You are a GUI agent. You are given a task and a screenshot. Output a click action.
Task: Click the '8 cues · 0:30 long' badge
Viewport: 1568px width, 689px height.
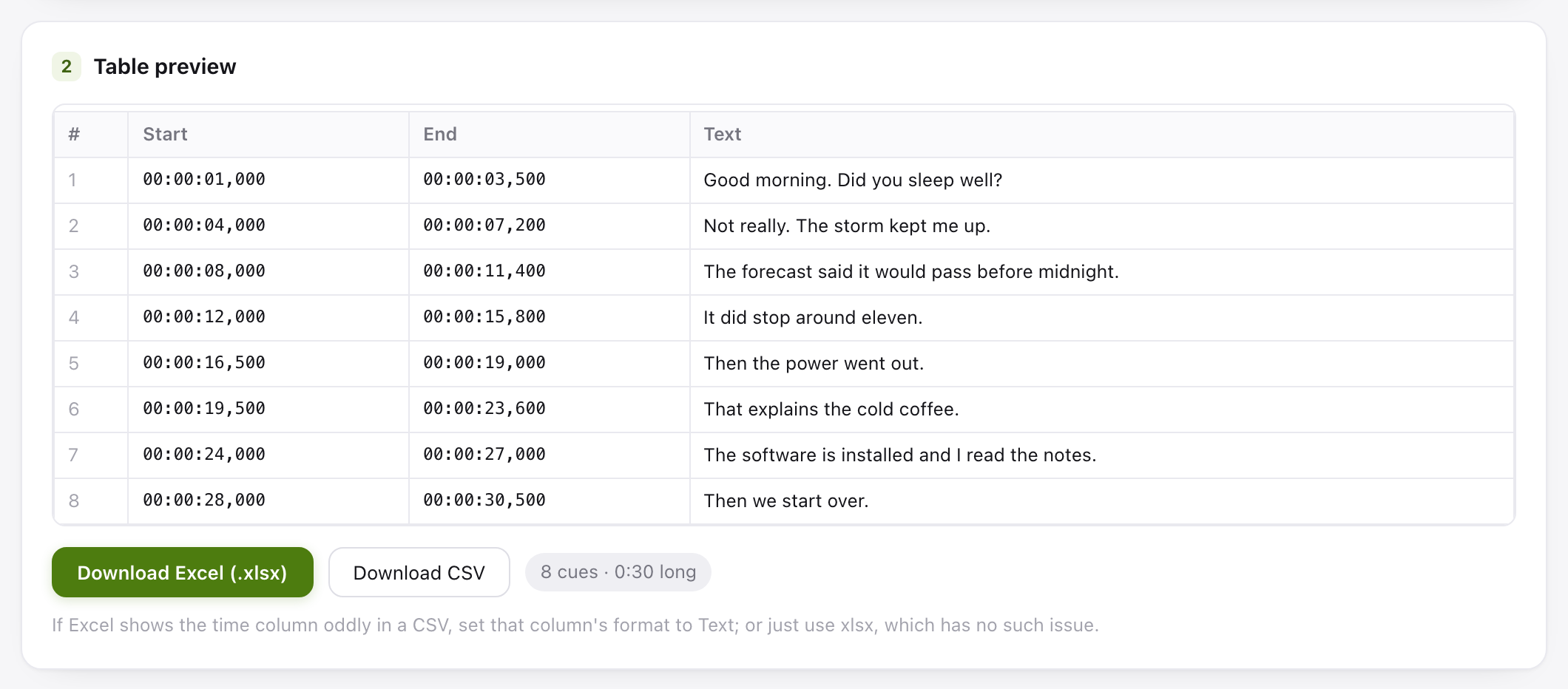pyautogui.click(x=618, y=572)
